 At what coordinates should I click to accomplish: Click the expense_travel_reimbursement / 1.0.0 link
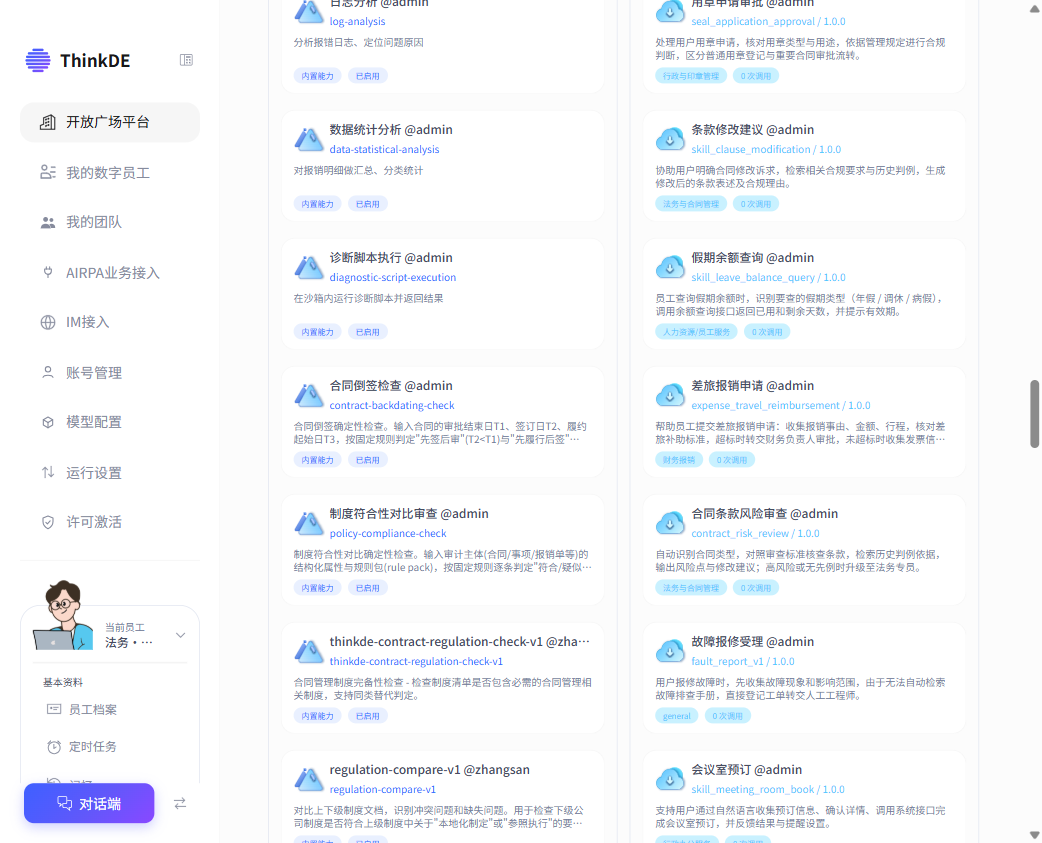(781, 405)
